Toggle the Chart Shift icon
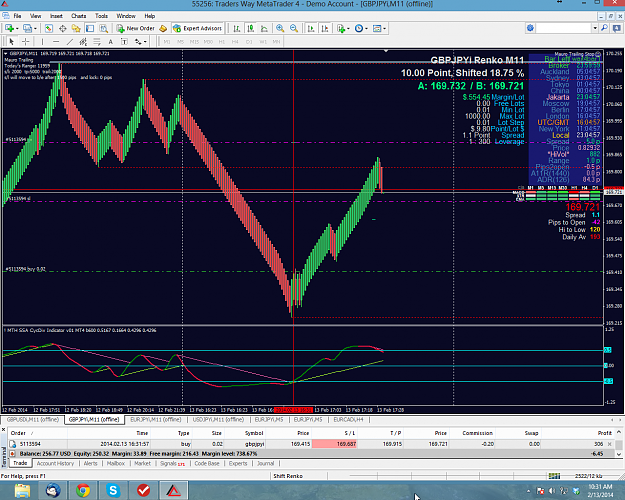The height and width of the screenshot is (500, 625). tap(325, 28)
